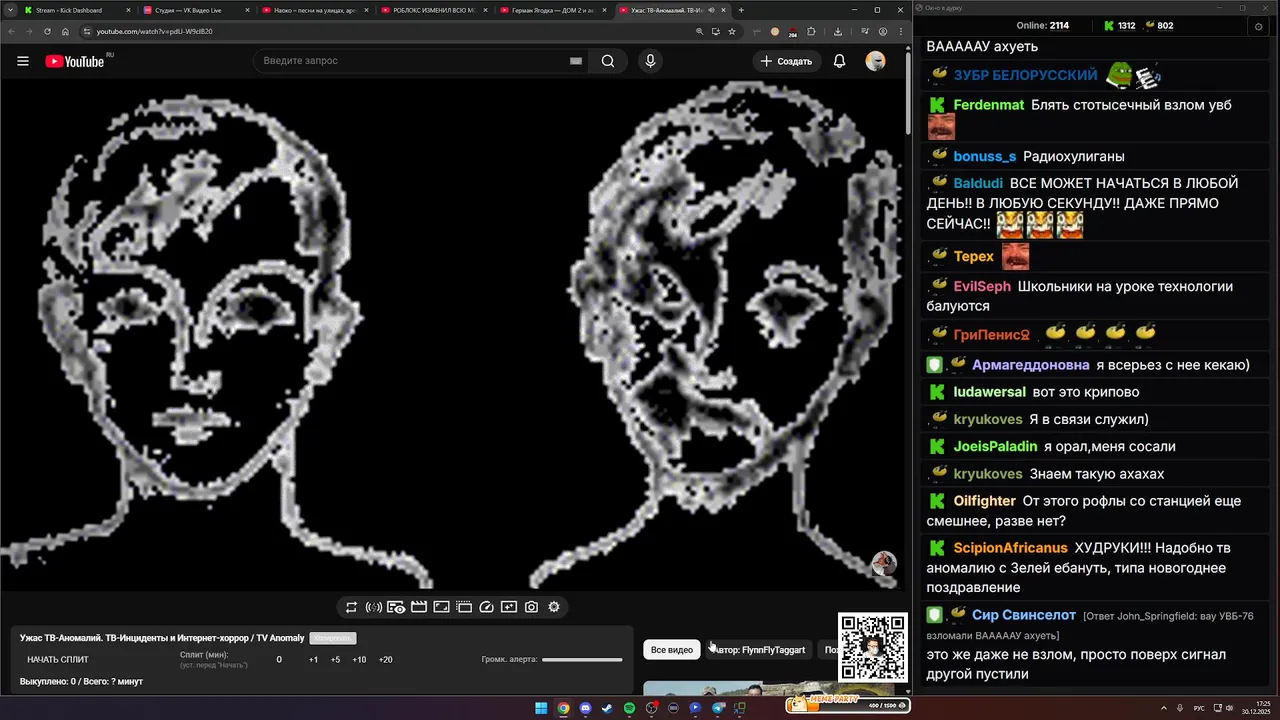Image resolution: width=1280 pixels, height=720 pixels.
Task: Open the playback speed gauge icon
Action: [x=487, y=607]
